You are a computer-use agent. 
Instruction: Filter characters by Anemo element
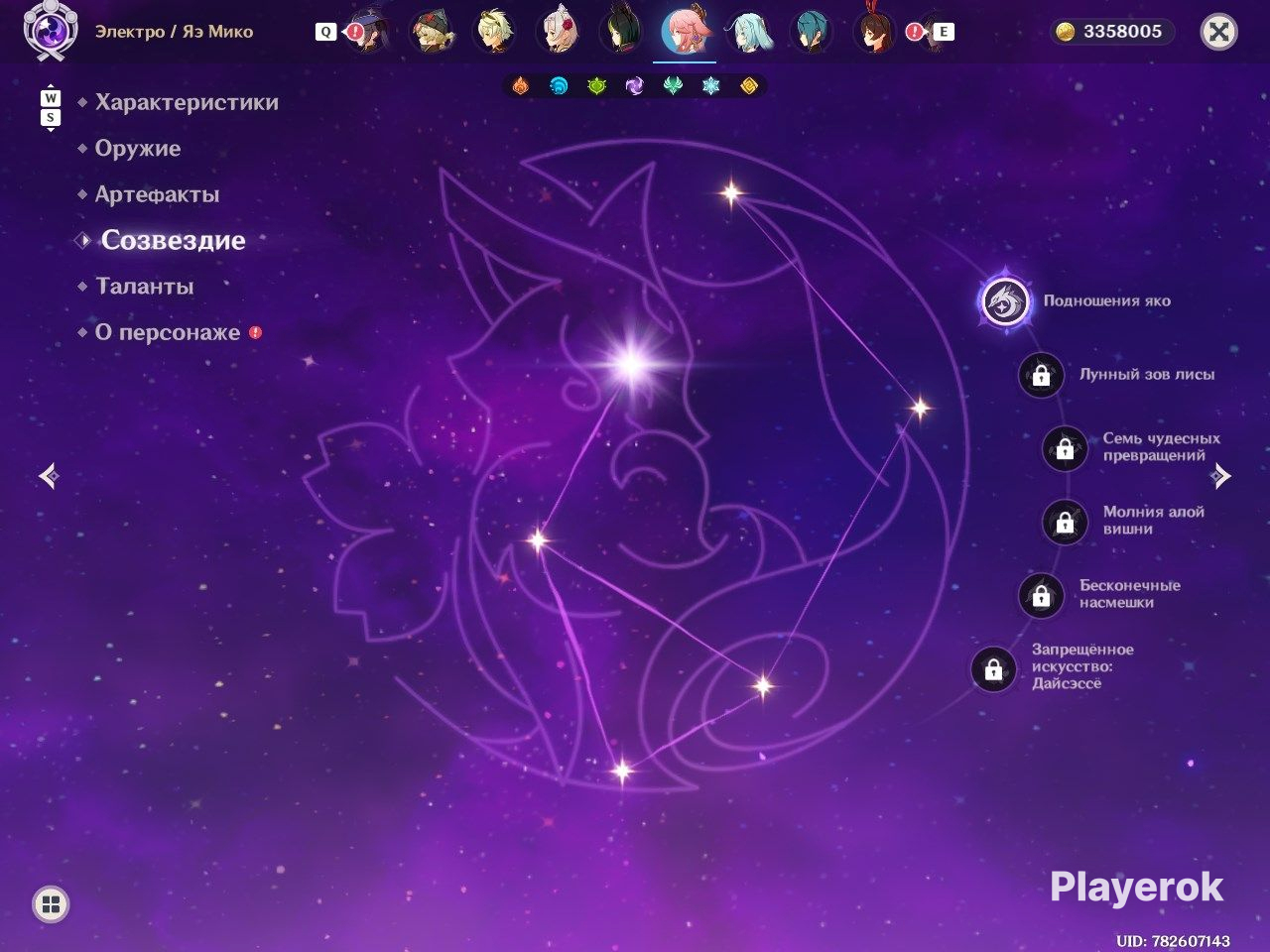coord(673,86)
